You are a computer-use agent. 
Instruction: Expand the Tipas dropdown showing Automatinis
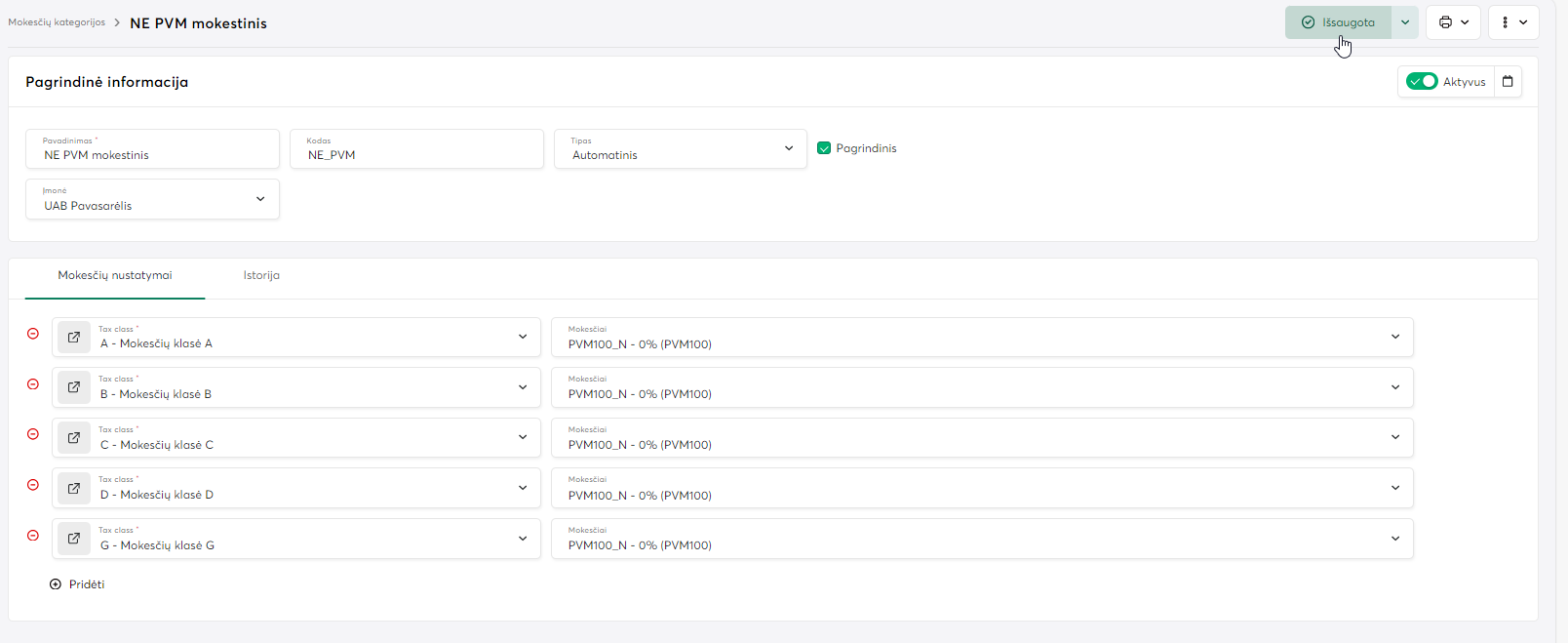click(x=788, y=148)
